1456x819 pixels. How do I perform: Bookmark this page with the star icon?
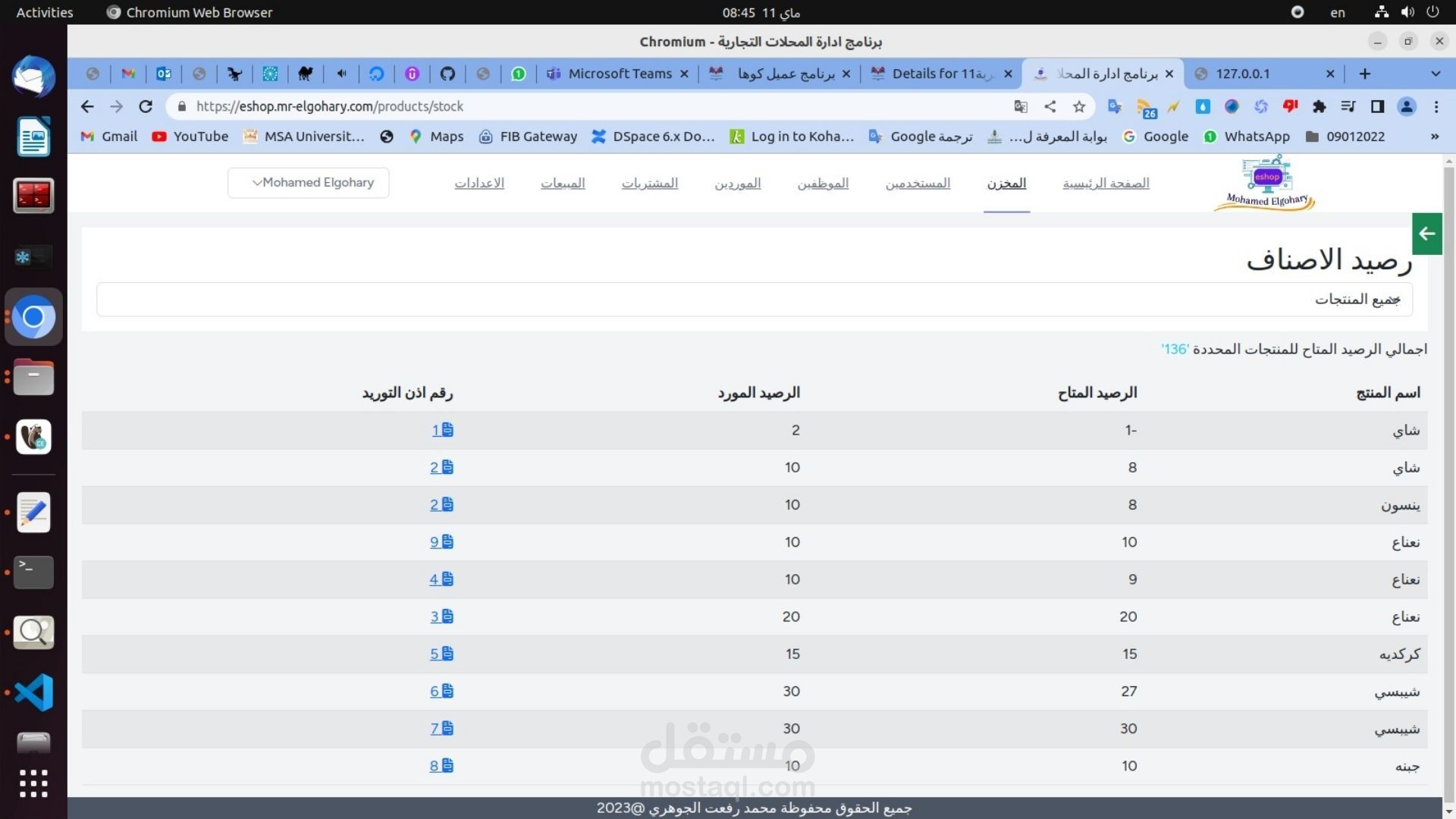tap(1079, 107)
